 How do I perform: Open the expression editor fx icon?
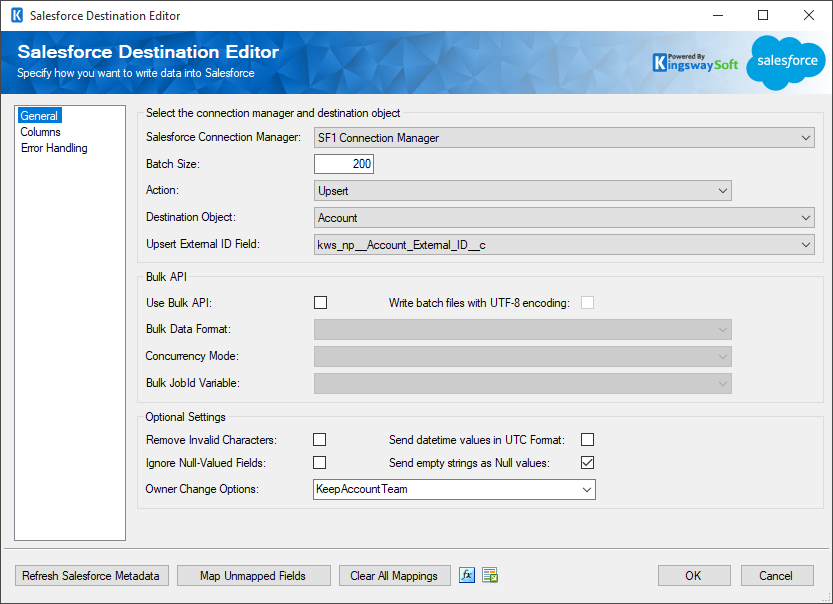[x=466, y=575]
